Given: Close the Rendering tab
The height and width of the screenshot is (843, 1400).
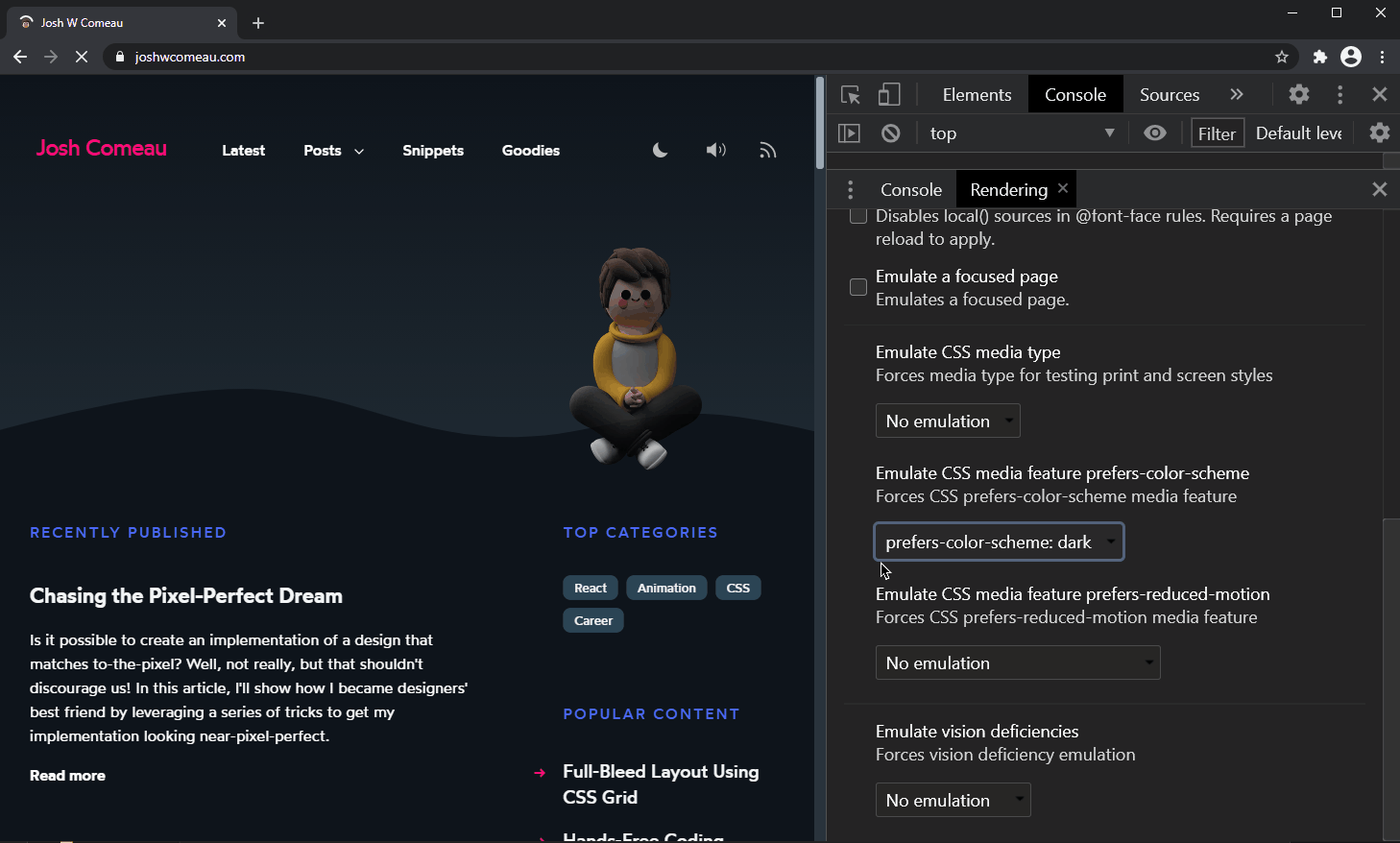Looking at the screenshot, I should coord(1063,188).
